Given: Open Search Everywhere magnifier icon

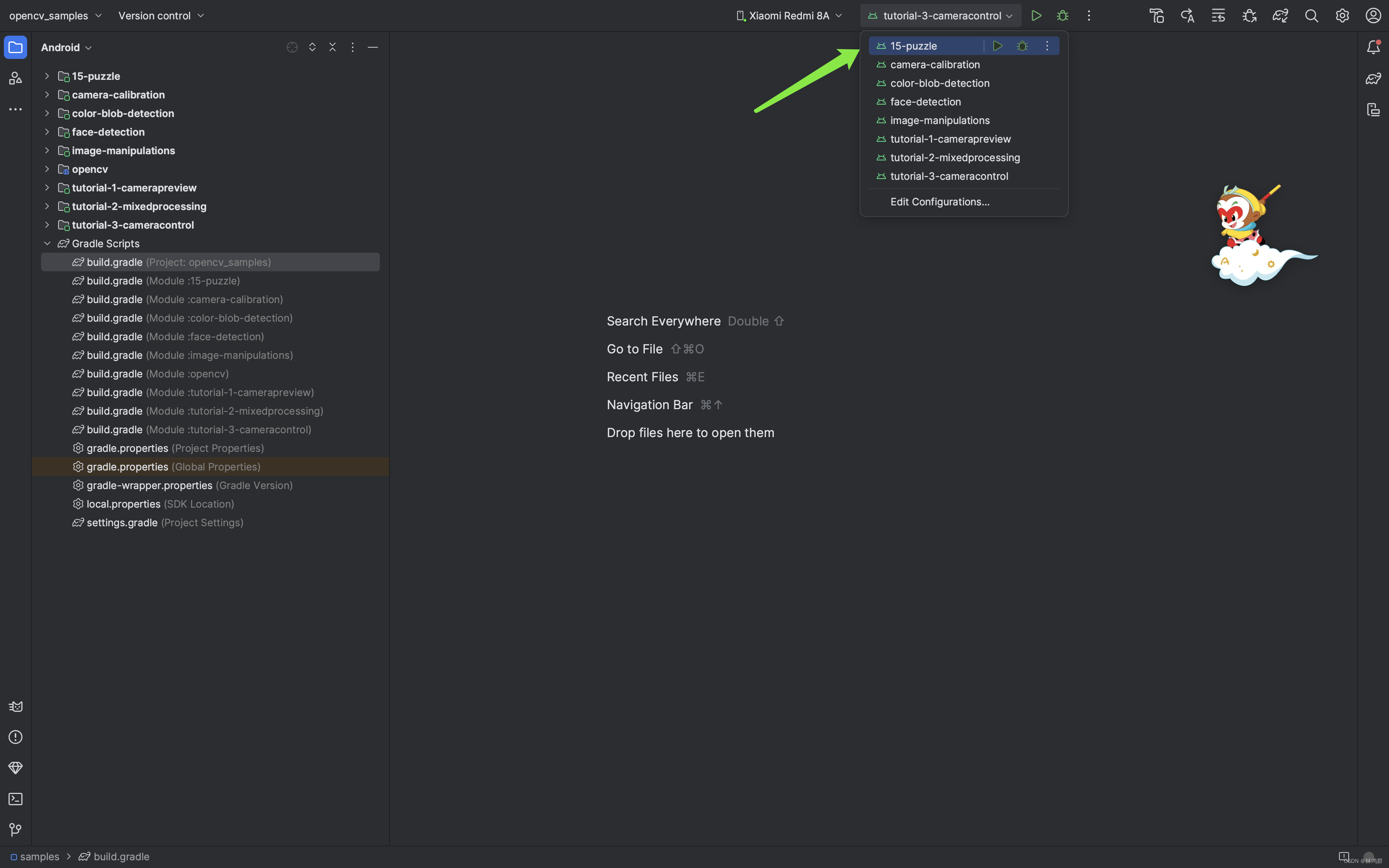Looking at the screenshot, I should click(x=1311, y=15).
